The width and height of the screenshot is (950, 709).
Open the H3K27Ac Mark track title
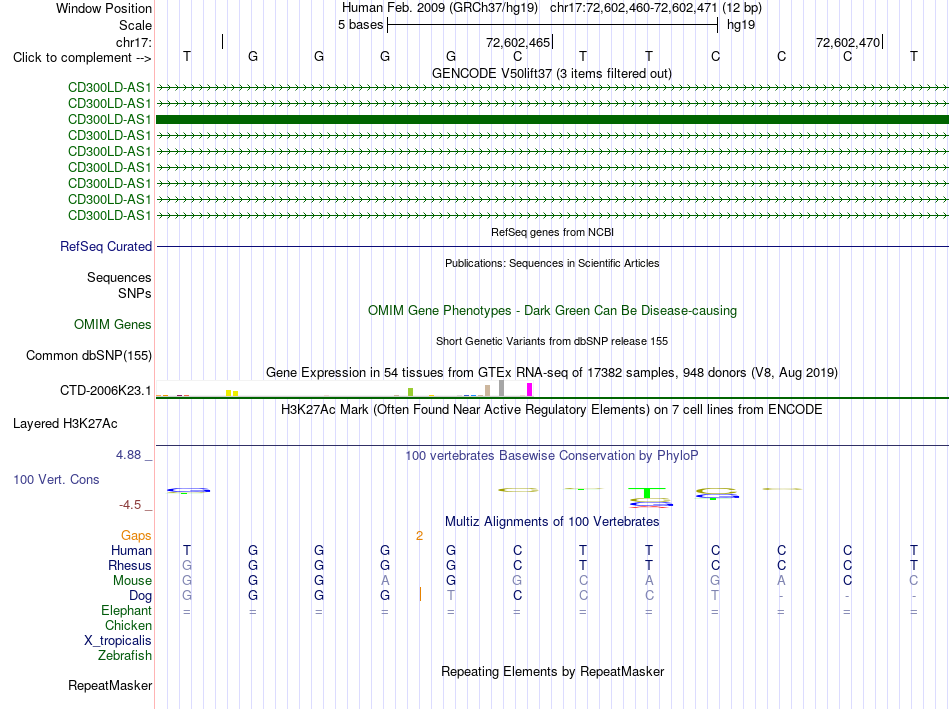(x=552, y=410)
